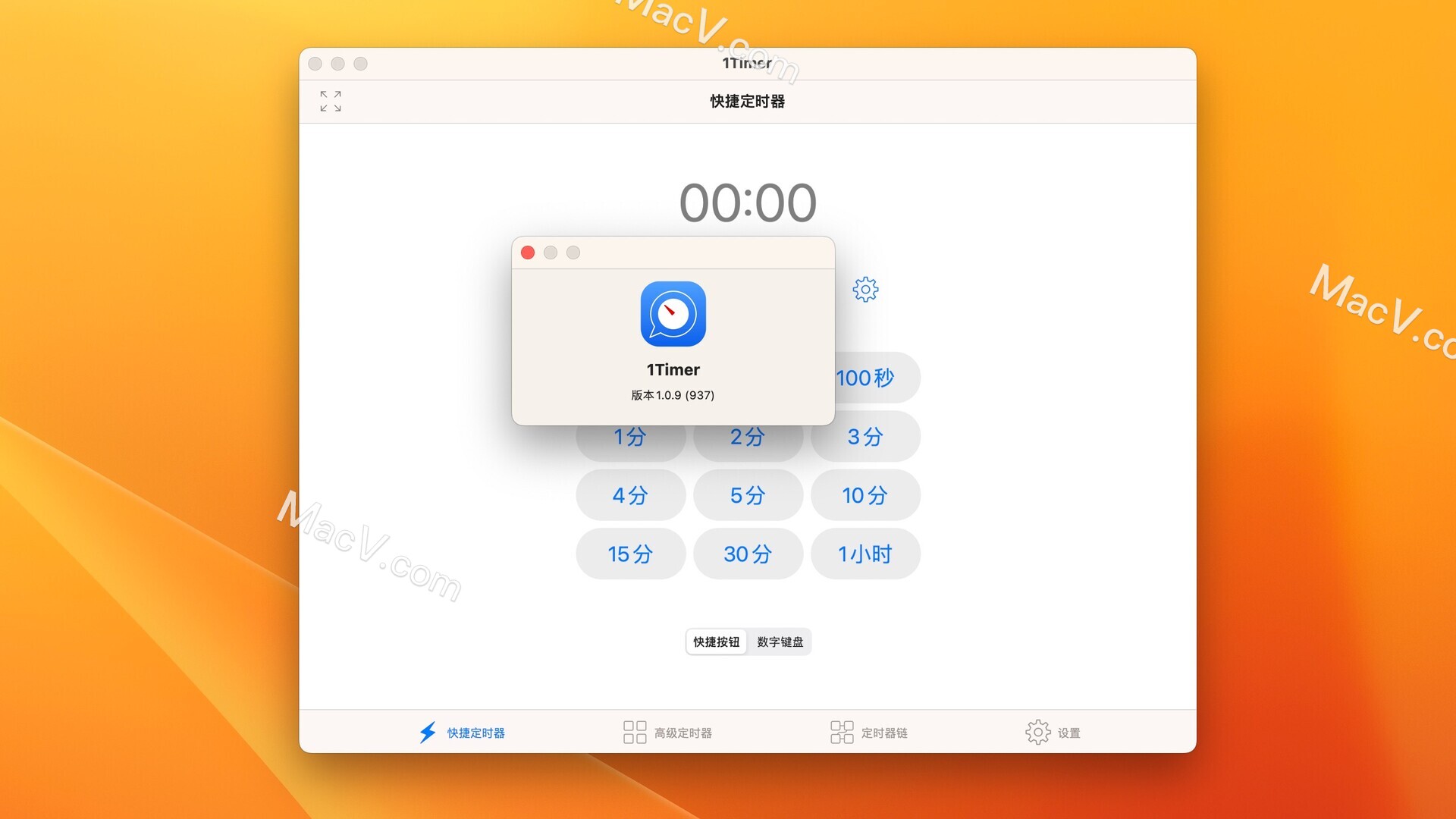Start the 4分 quick timer
This screenshot has width=1456, height=819.
(631, 495)
